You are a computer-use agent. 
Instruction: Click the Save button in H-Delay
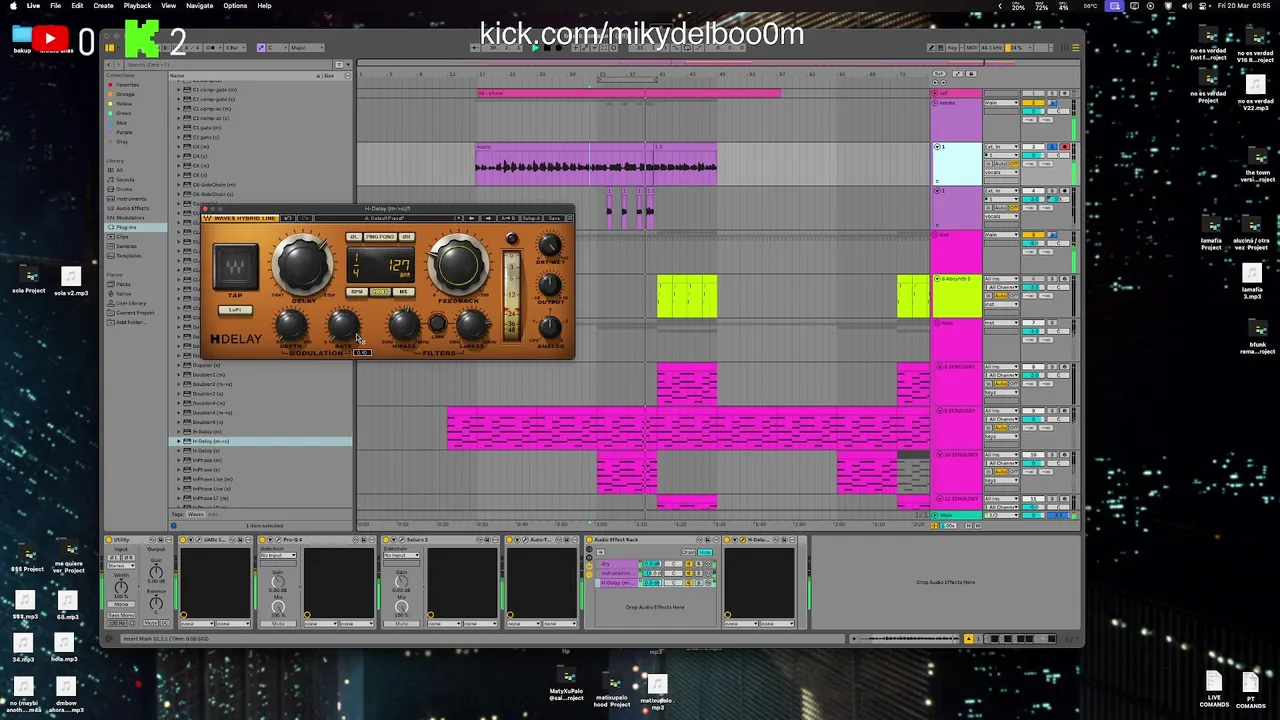tap(554, 218)
